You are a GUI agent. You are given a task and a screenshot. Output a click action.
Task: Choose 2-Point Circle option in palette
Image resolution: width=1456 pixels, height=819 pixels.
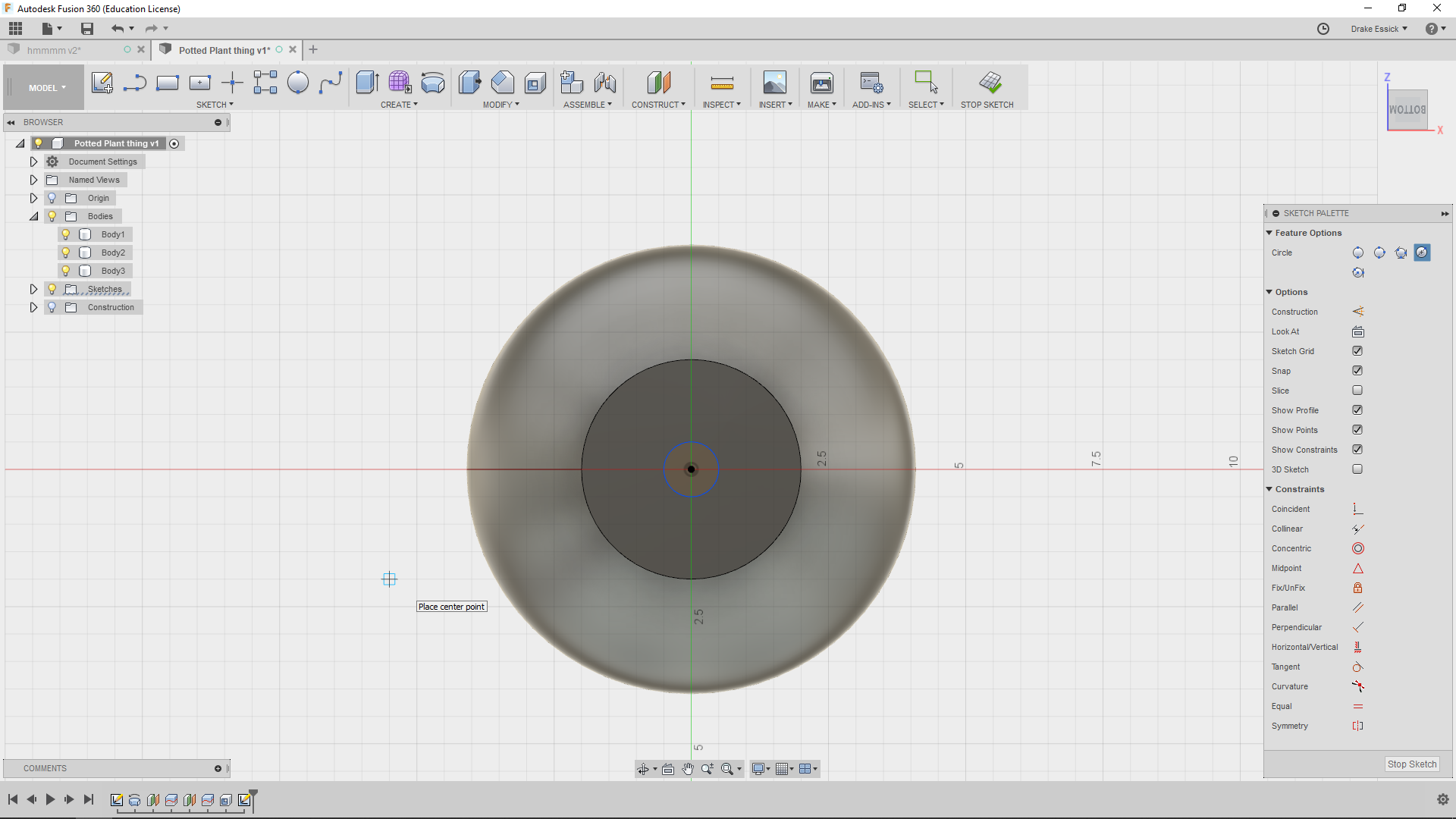click(1379, 253)
